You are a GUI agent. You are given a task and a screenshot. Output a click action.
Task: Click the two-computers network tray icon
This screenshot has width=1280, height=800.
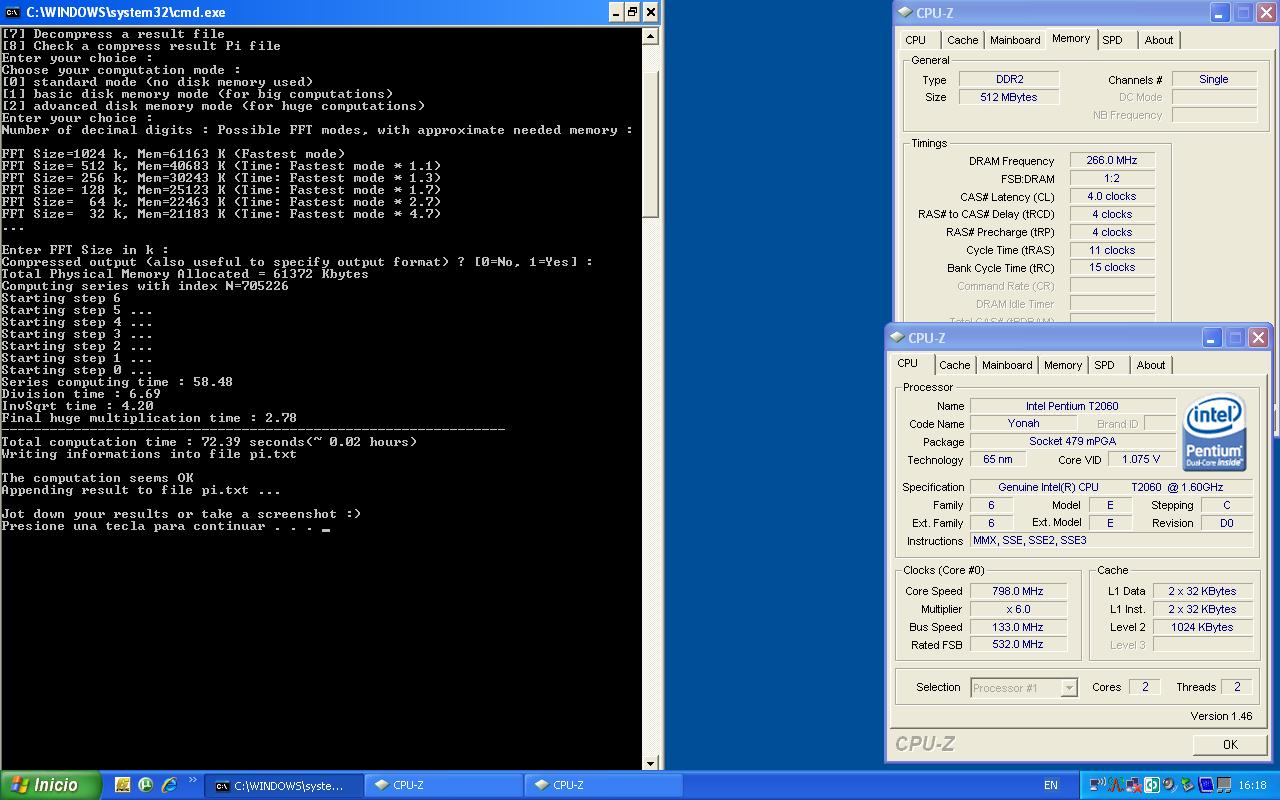click(1224, 785)
